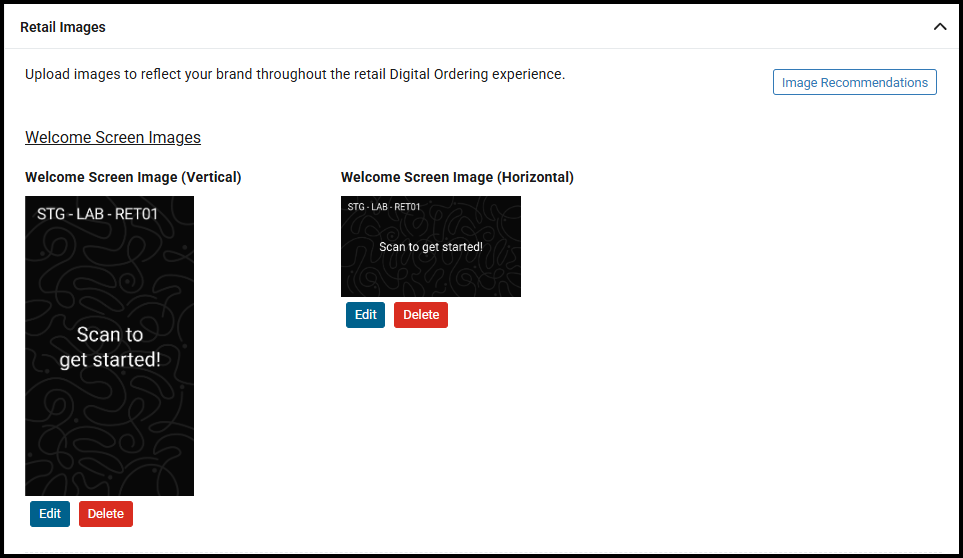The image size is (963, 558).
Task: Click the underlined Welcome Screen Images heading
Action: point(113,137)
